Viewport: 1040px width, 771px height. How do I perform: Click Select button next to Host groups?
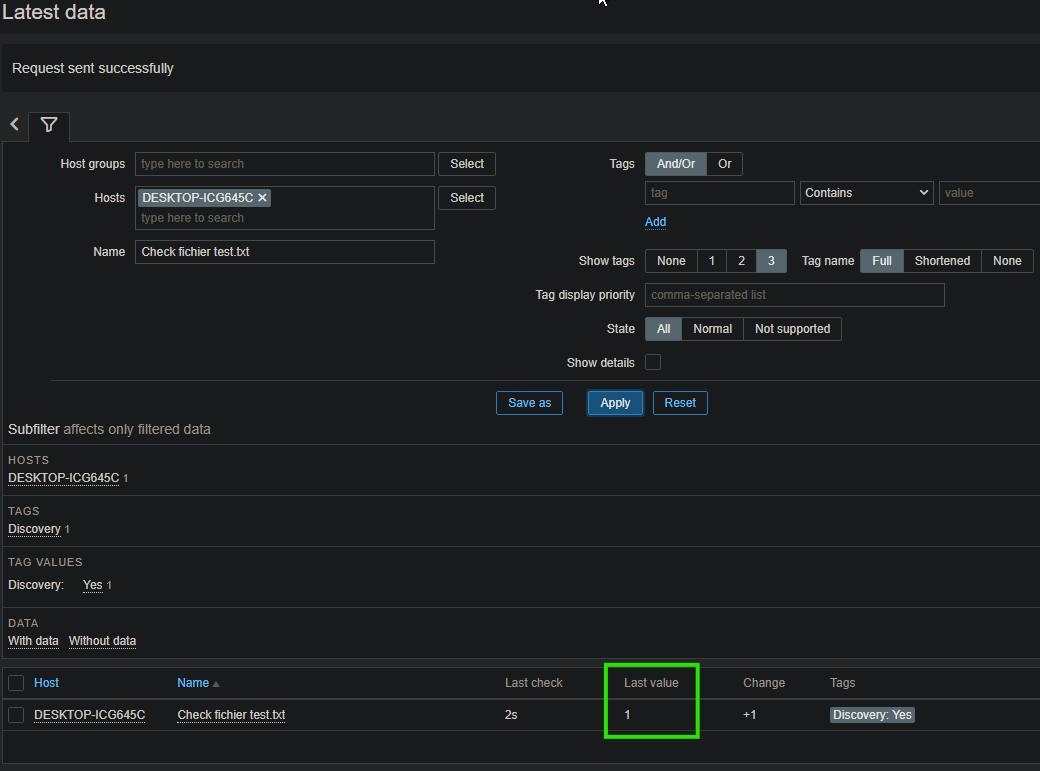pyautogui.click(x=466, y=164)
